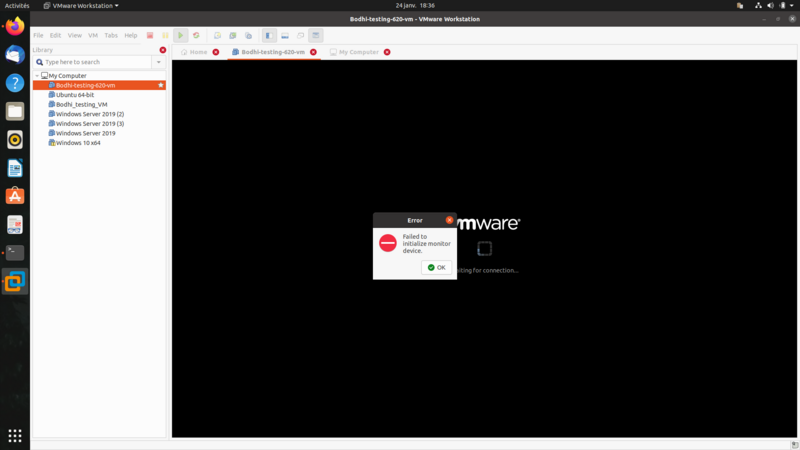Viewport: 800px width, 450px height.
Task: Click OK in the Error dialog
Action: tap(437, 267)
